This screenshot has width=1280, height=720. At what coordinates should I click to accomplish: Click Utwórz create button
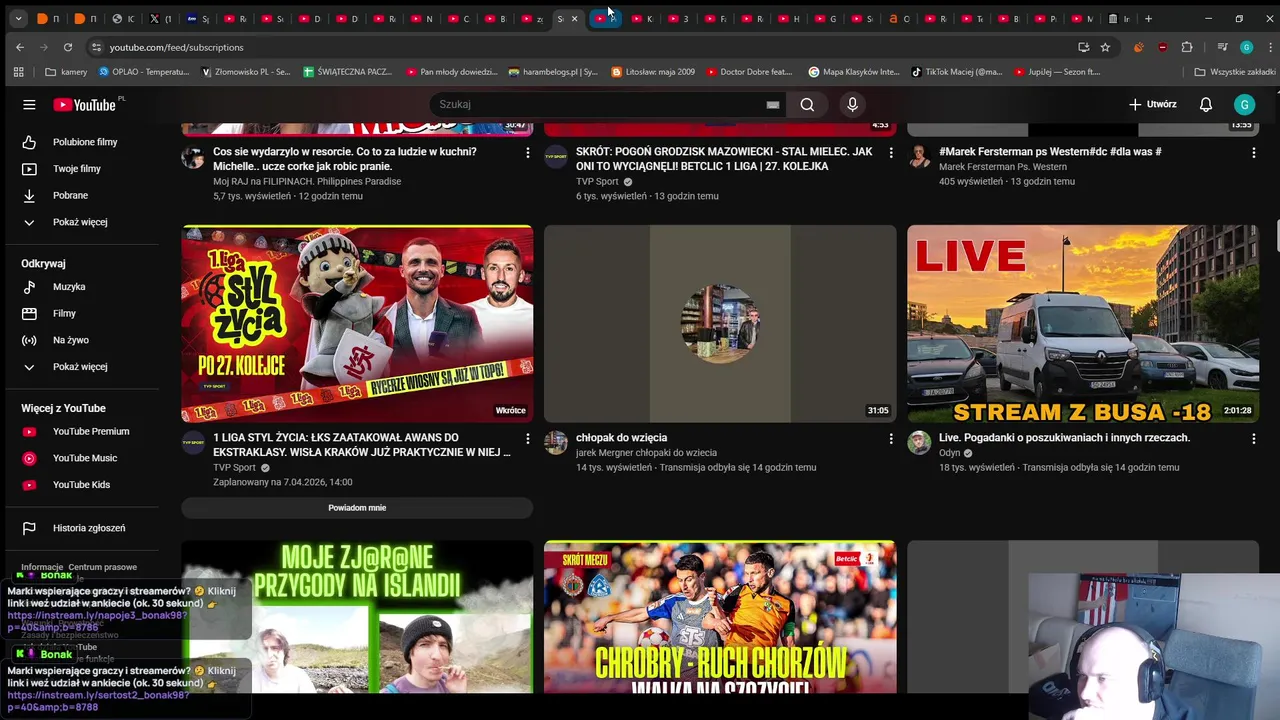coord(1152,104)
